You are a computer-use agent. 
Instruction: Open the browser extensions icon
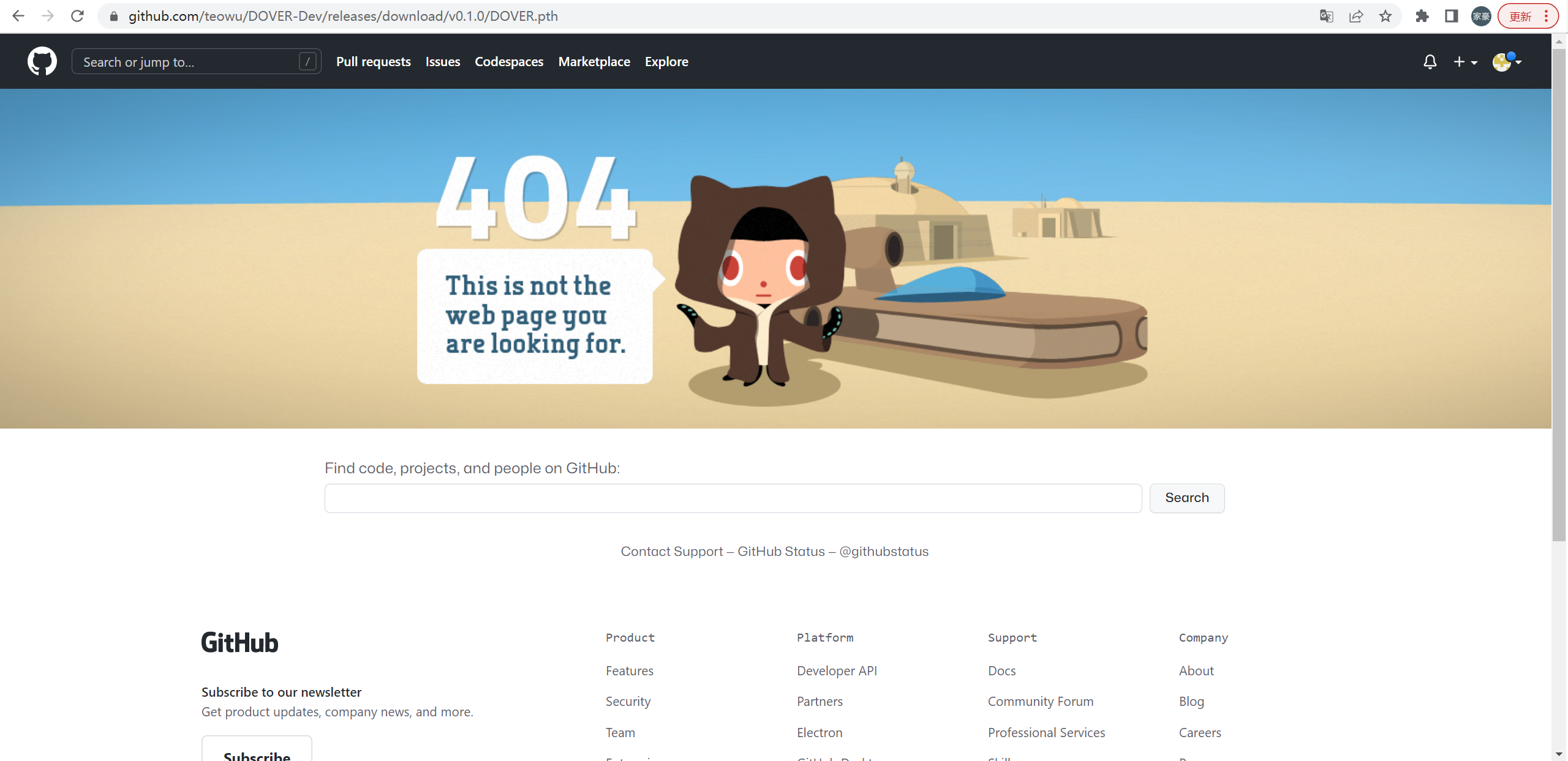click(1422, 16)
